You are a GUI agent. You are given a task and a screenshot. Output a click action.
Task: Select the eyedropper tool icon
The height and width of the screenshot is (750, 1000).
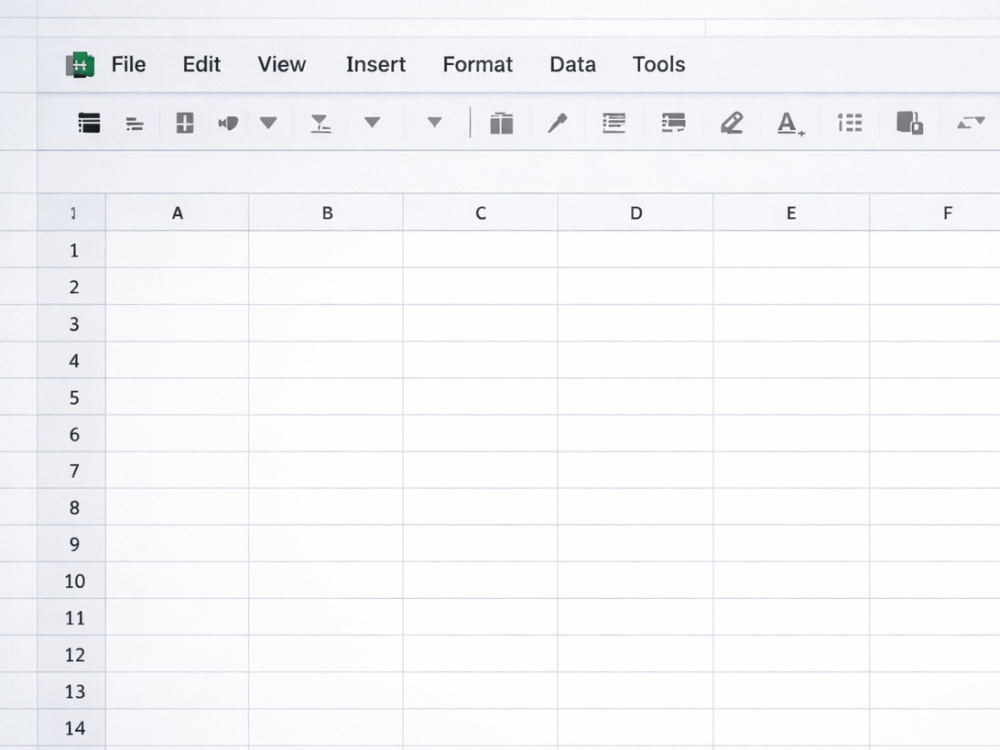[557, 123]
